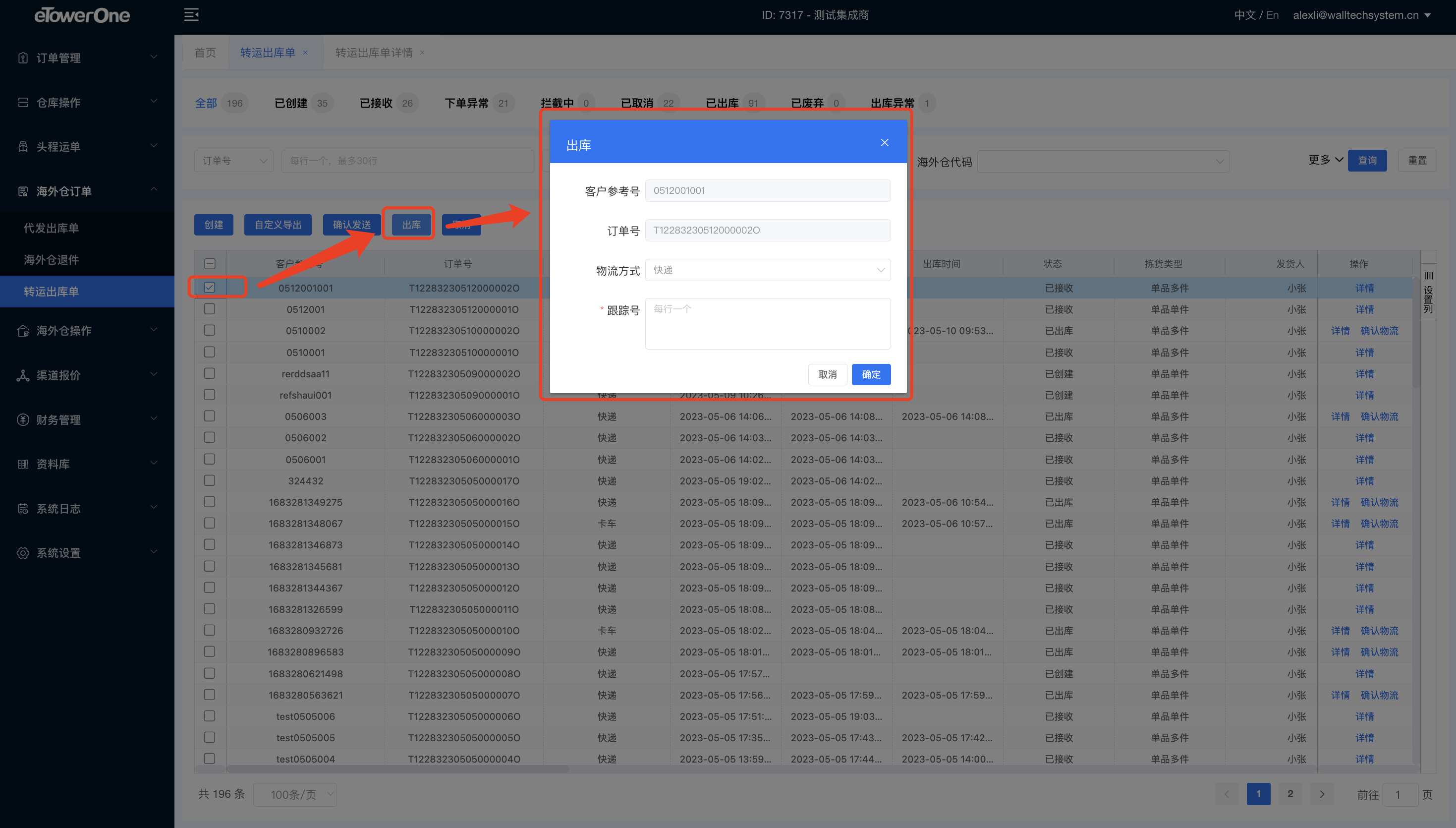Image resolution: width=1456 pixels, height=828 pixels.
Task: Click the 海外仓操作 sidebar icon
Action: tap(23, 330)
